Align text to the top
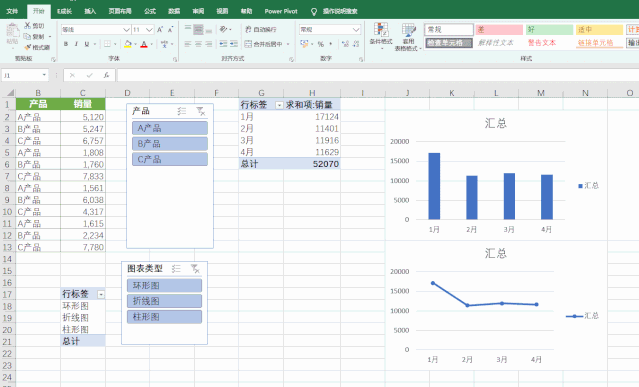 [188, 29]
